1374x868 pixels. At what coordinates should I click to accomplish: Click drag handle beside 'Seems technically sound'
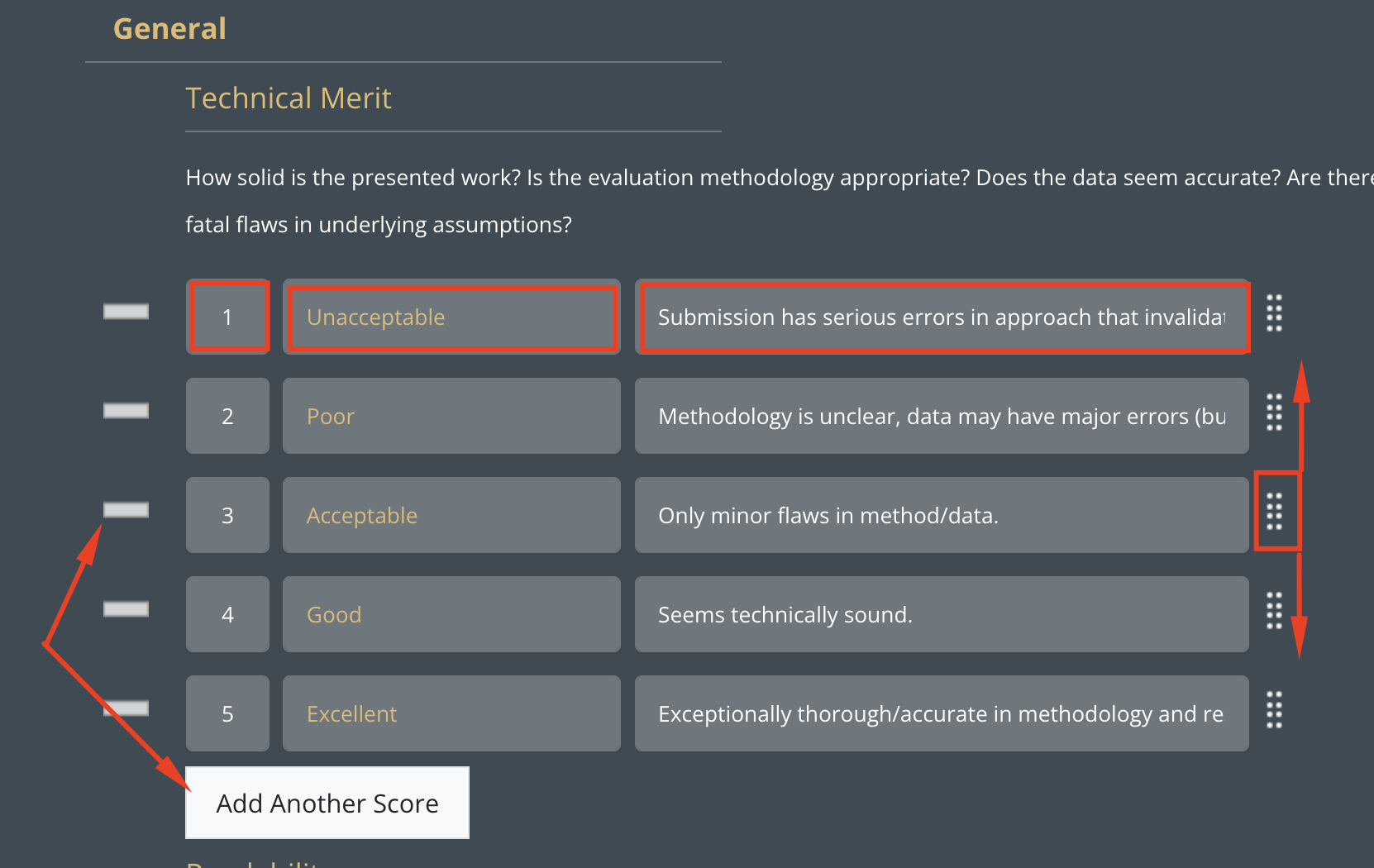point(1274,611)
